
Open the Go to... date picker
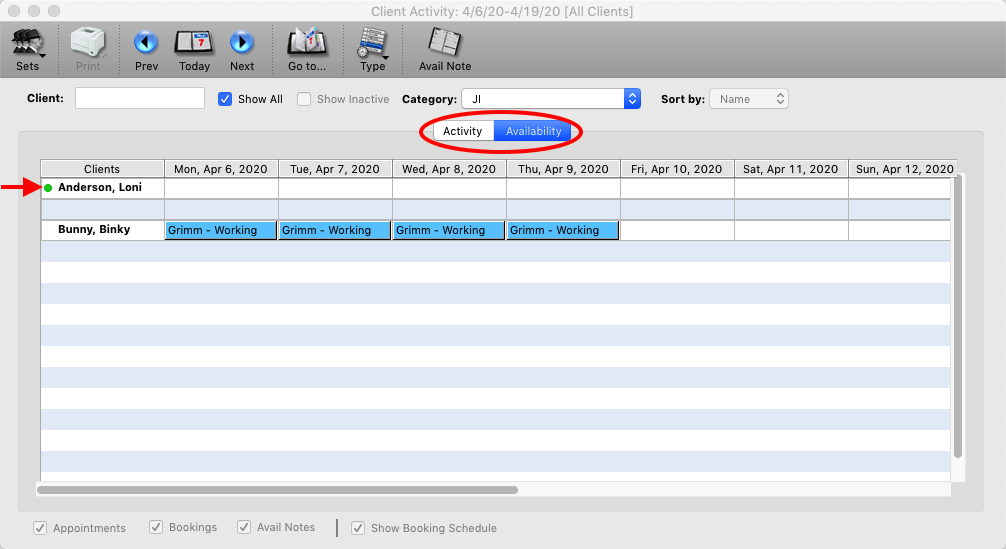tap(307, 49)
